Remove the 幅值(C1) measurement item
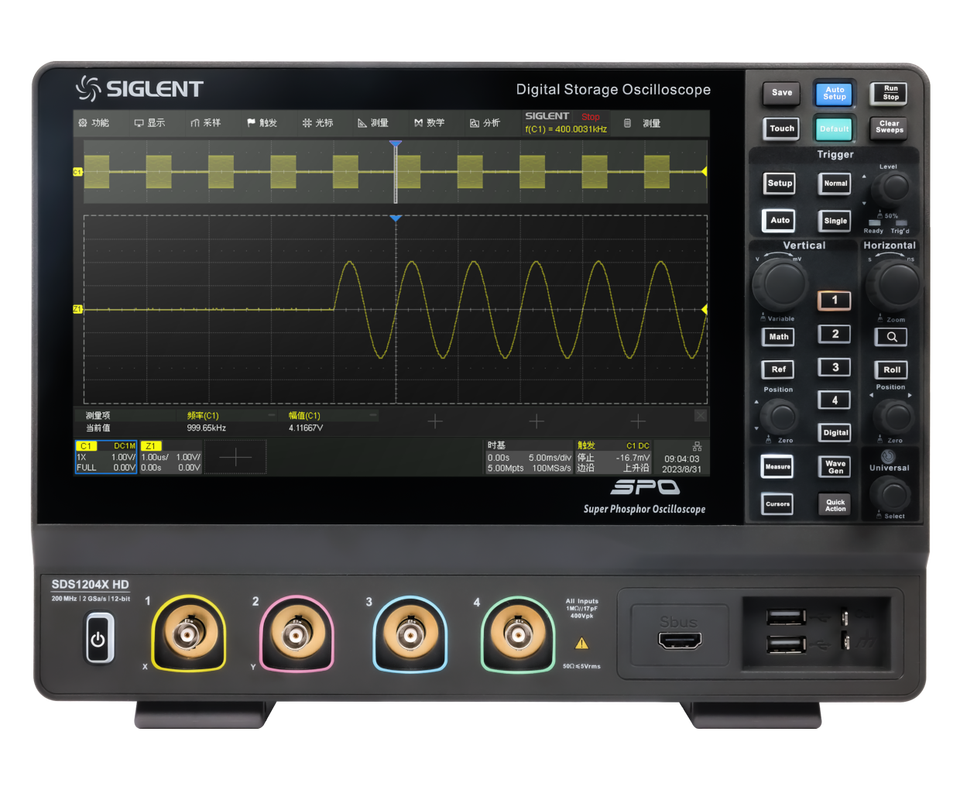This screenshot has height=790, width=960. click(x=372, y=415)
